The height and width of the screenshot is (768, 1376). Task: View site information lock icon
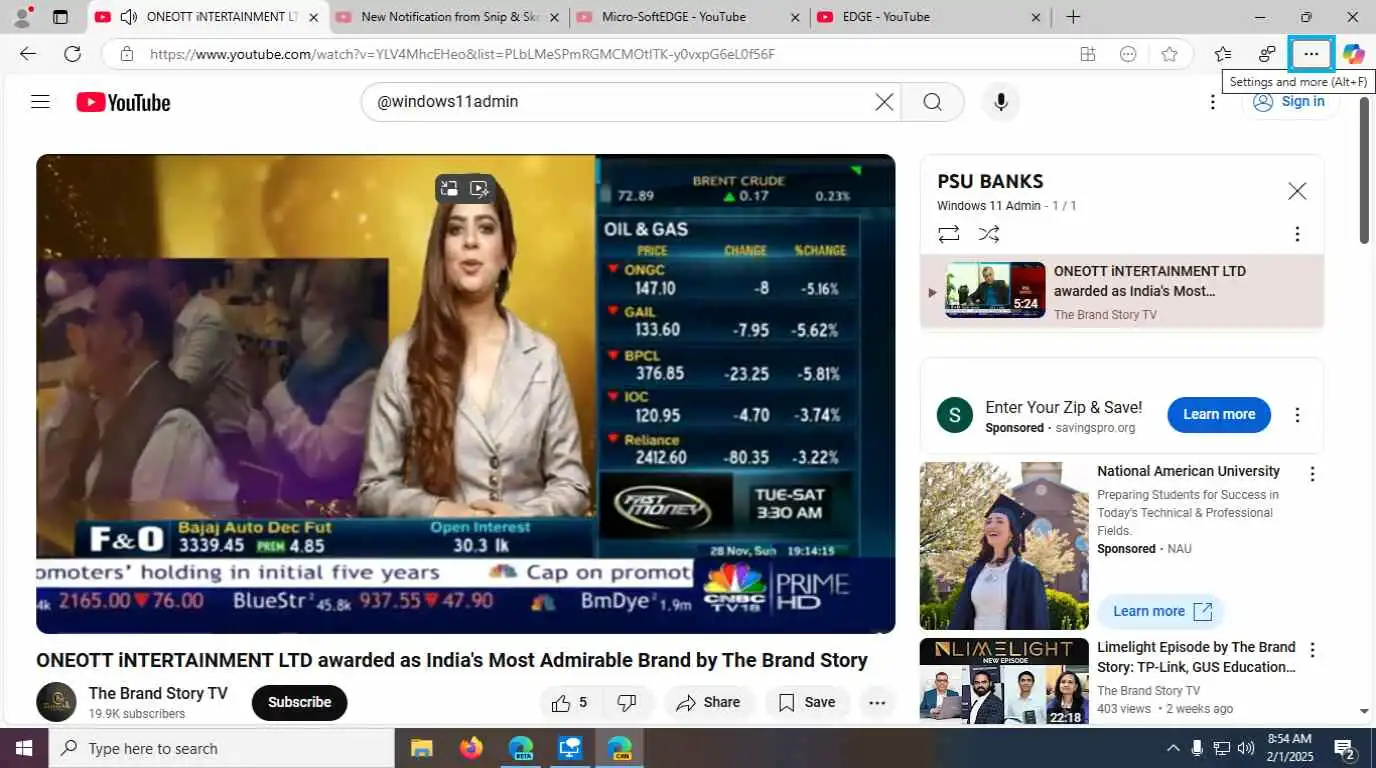126,54
